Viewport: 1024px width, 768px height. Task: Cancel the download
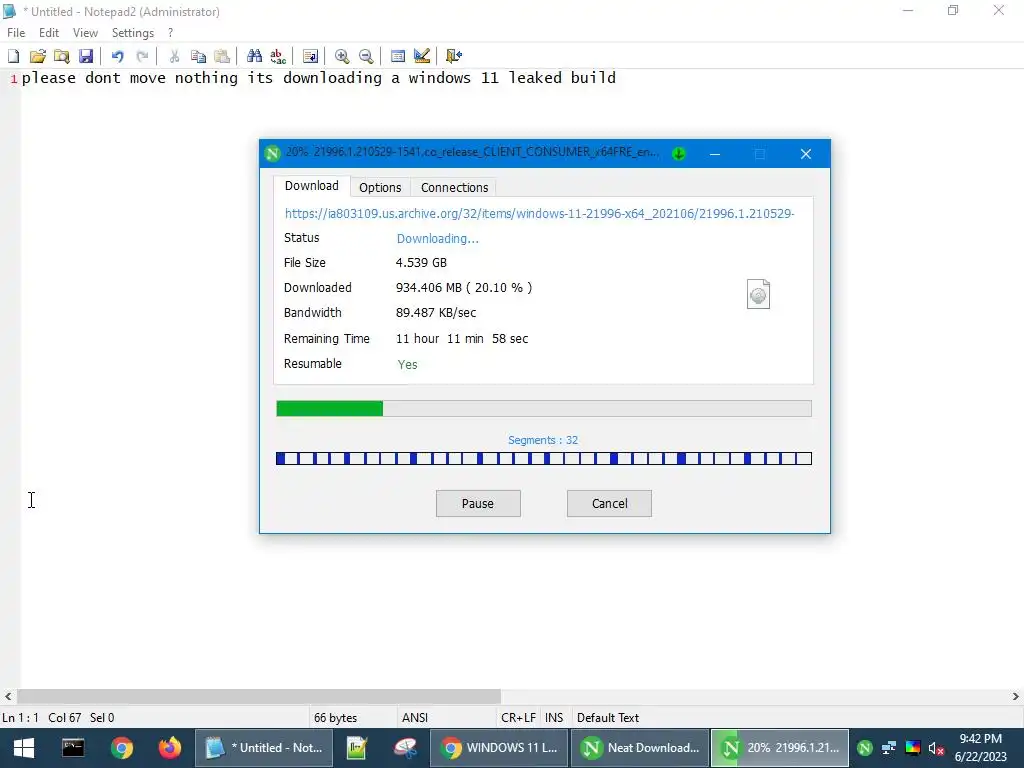point(609,504)
